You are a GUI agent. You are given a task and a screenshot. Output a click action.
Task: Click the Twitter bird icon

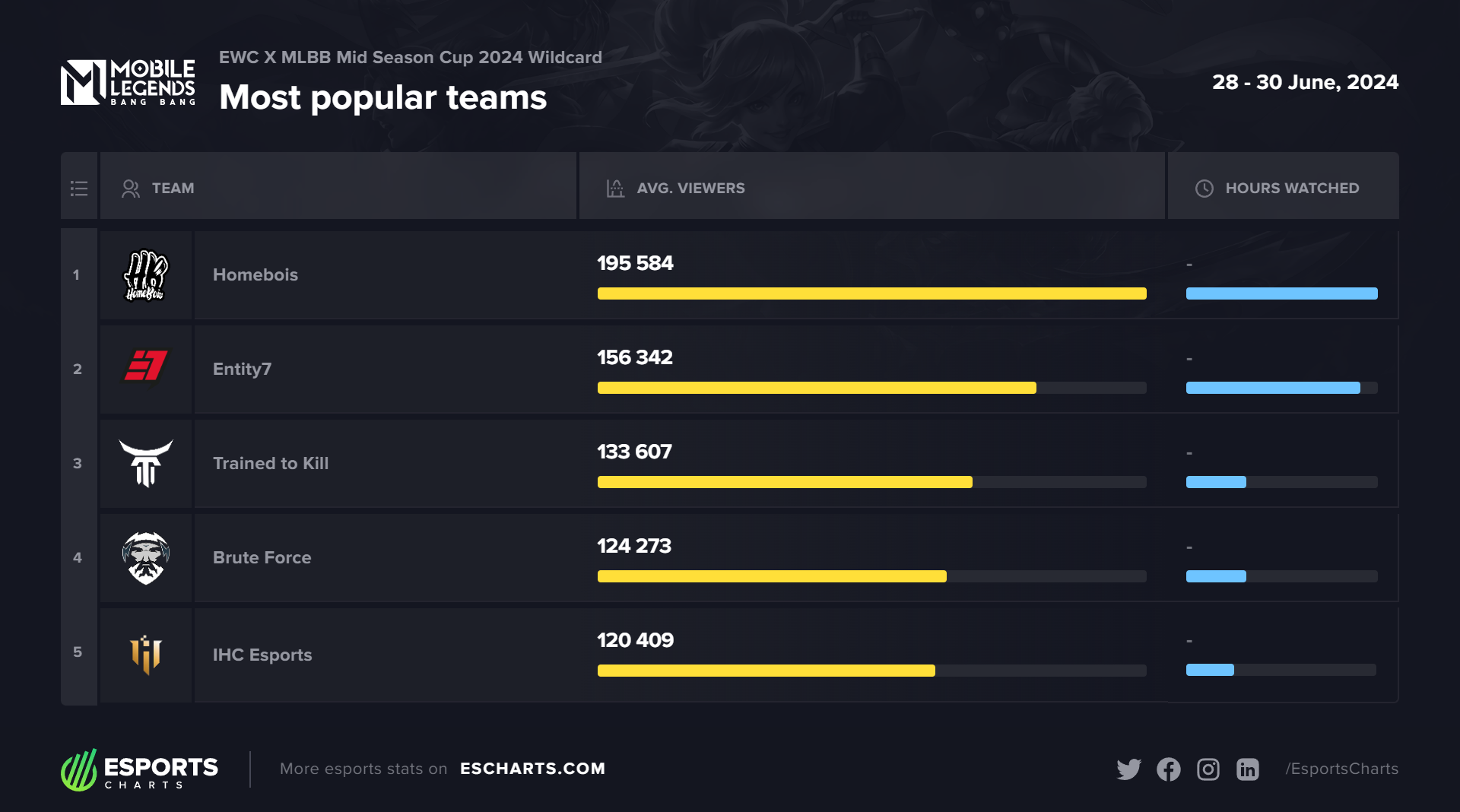(1128, 769)
